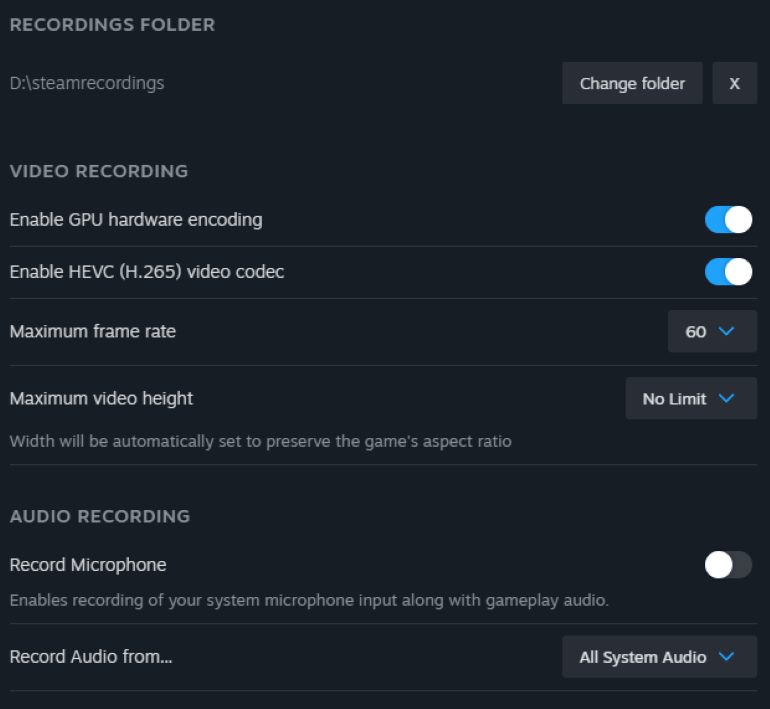This screenshot has width=770, height=709.
Task: Open the Maximum video height dropdown
Action: click(691, 398)
